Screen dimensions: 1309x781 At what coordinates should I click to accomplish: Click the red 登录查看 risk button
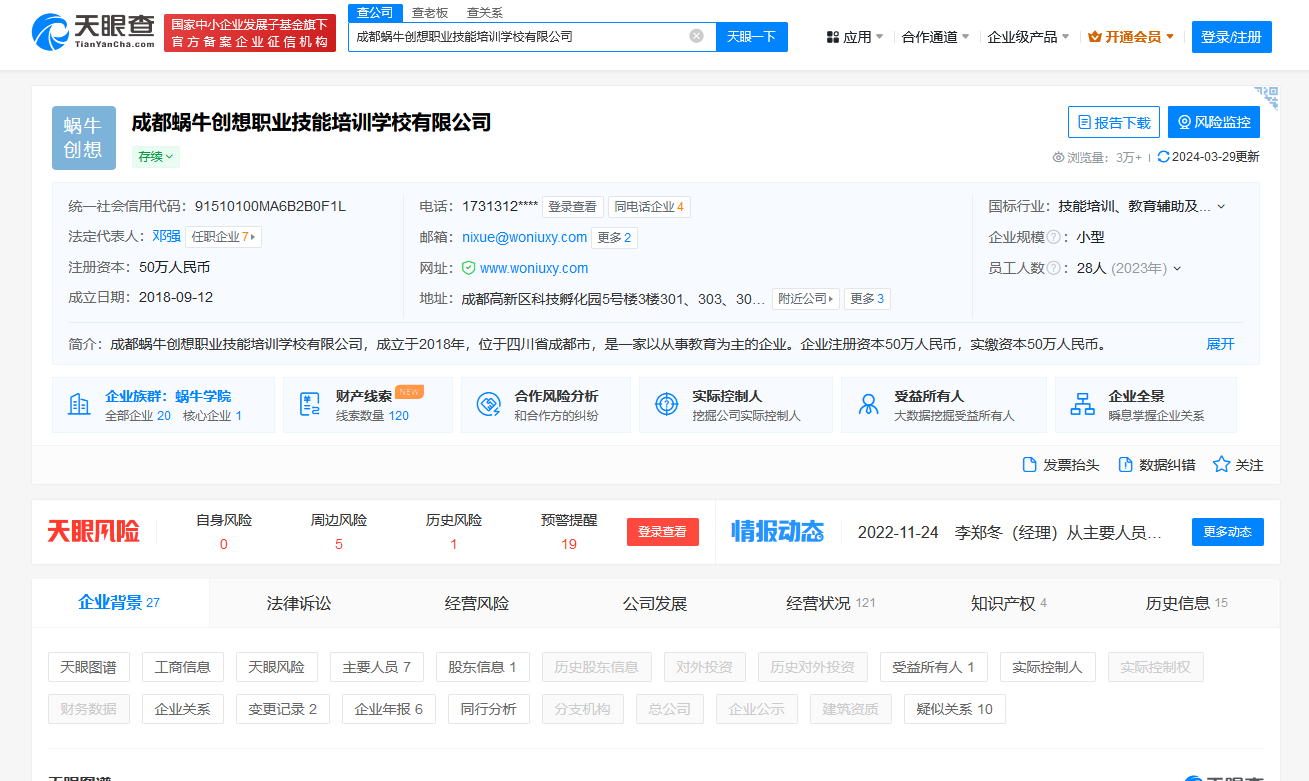663,532
